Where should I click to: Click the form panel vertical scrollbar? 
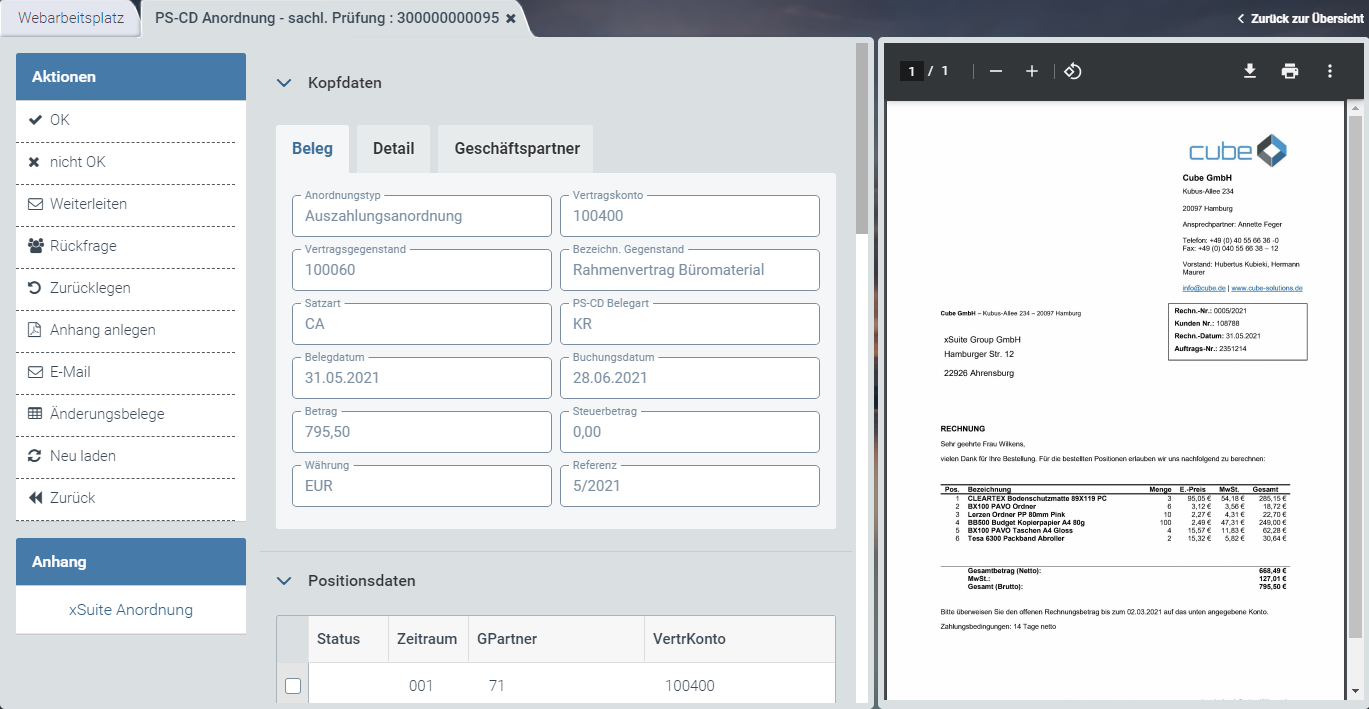(x=862, y=140)
